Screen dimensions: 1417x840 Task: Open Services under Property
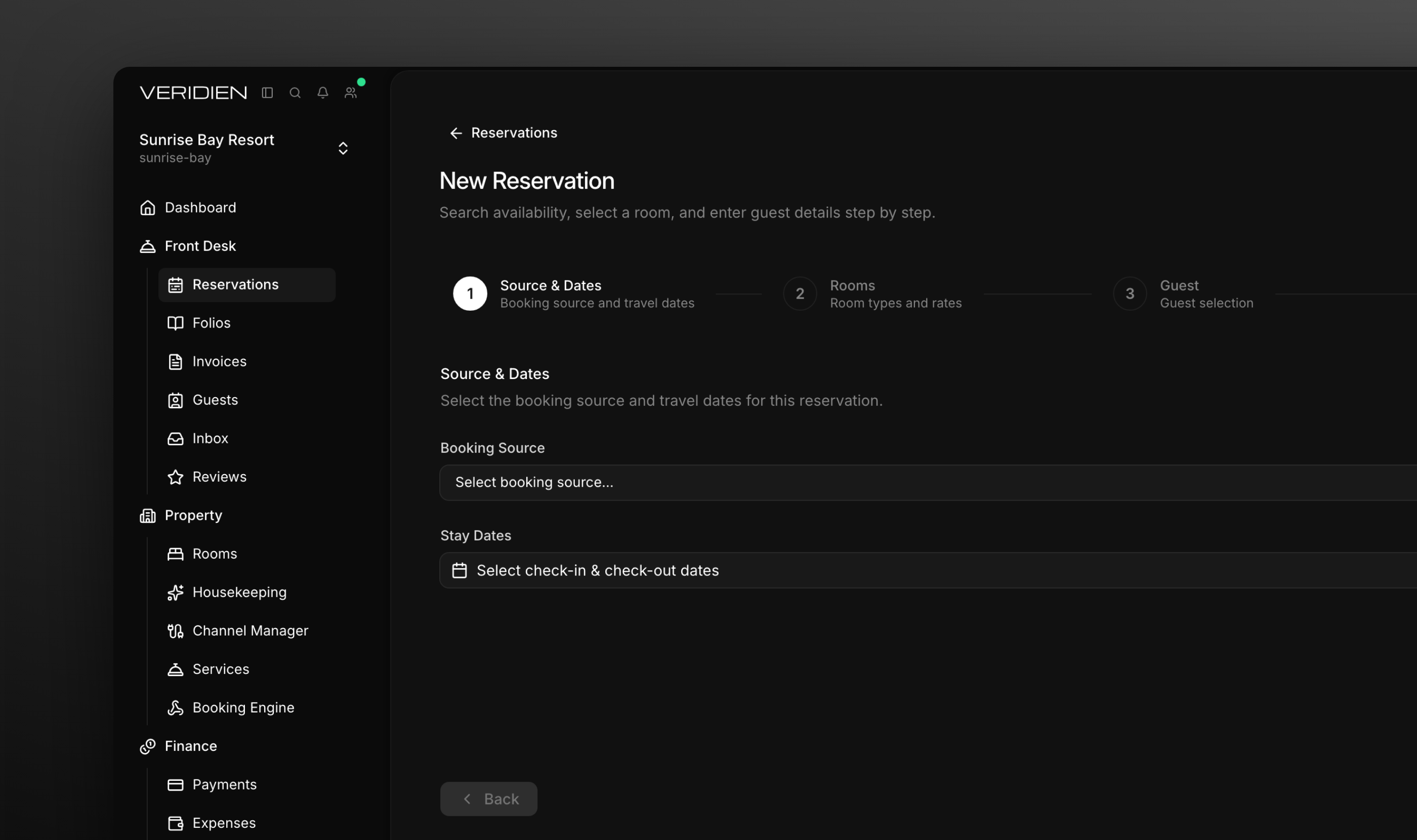click(x=221, y=669)
